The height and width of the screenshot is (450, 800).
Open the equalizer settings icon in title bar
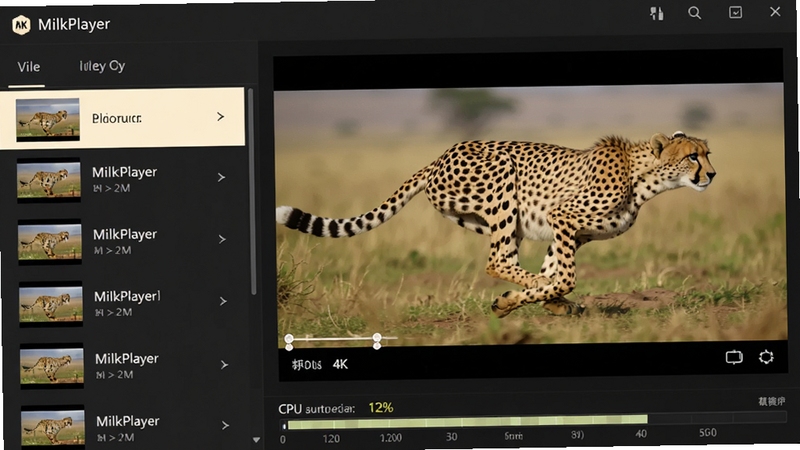[657, 13]
